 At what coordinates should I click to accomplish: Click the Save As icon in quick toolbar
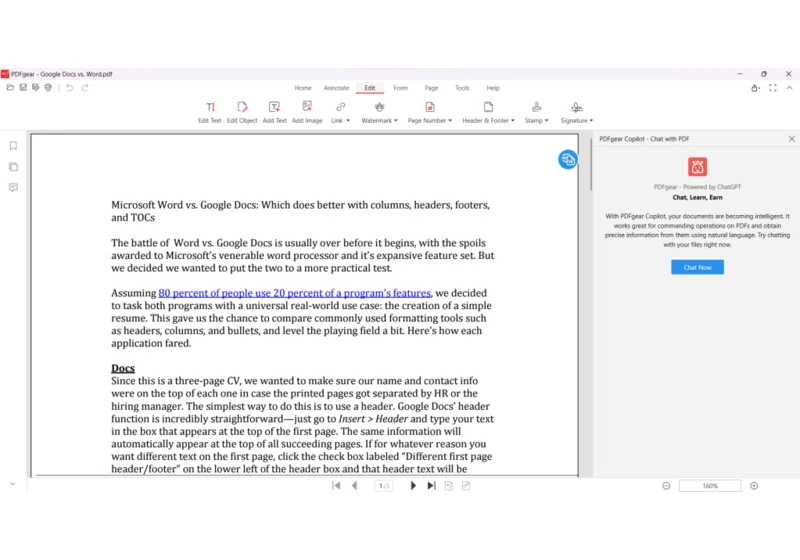click(35, 88)
